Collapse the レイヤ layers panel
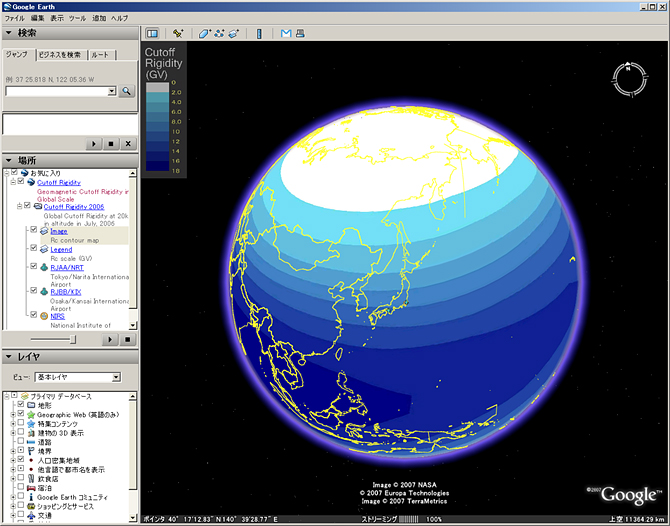The width and height of the screenshot is (670, 526). [x=9, y=356]
